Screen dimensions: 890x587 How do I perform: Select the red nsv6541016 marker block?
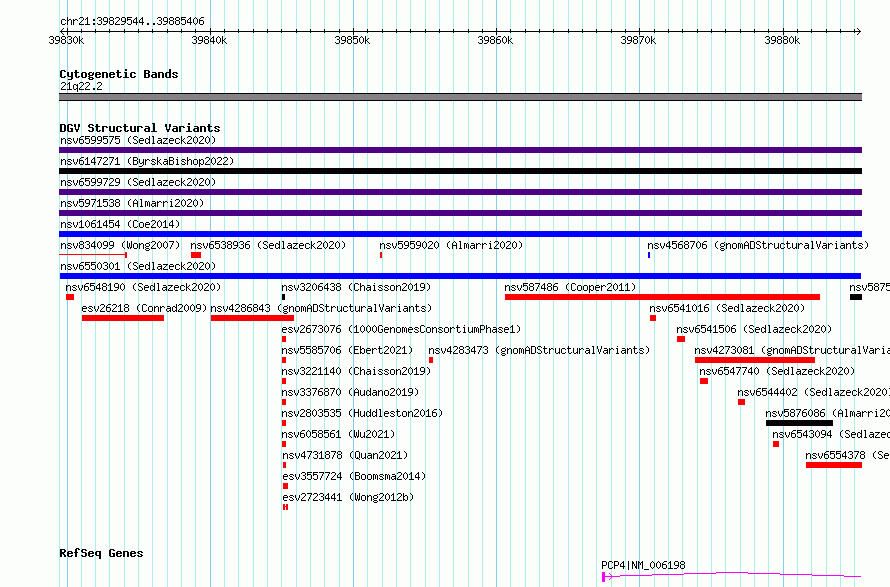click(653, 318)
